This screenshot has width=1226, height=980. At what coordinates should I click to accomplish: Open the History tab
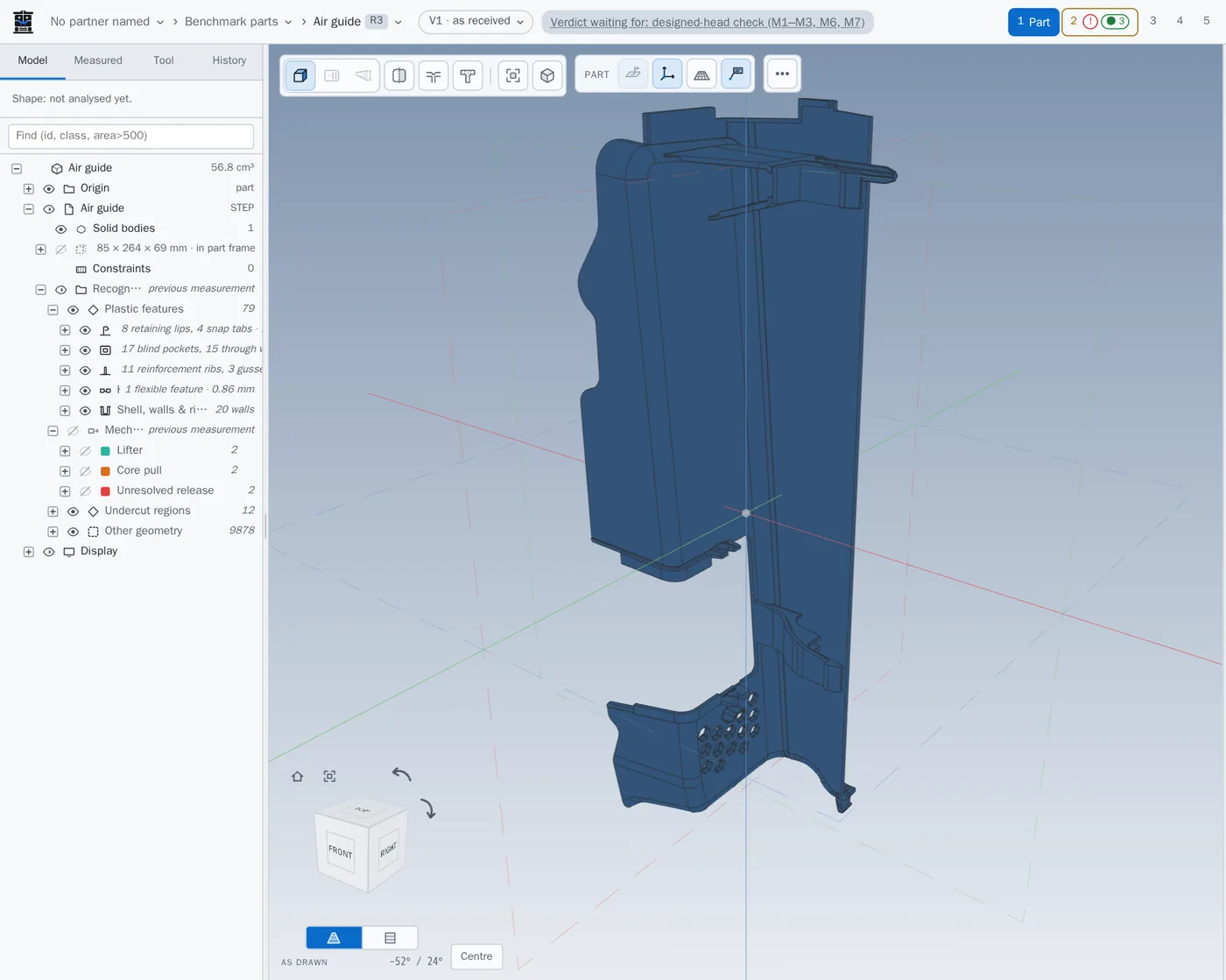229,60
